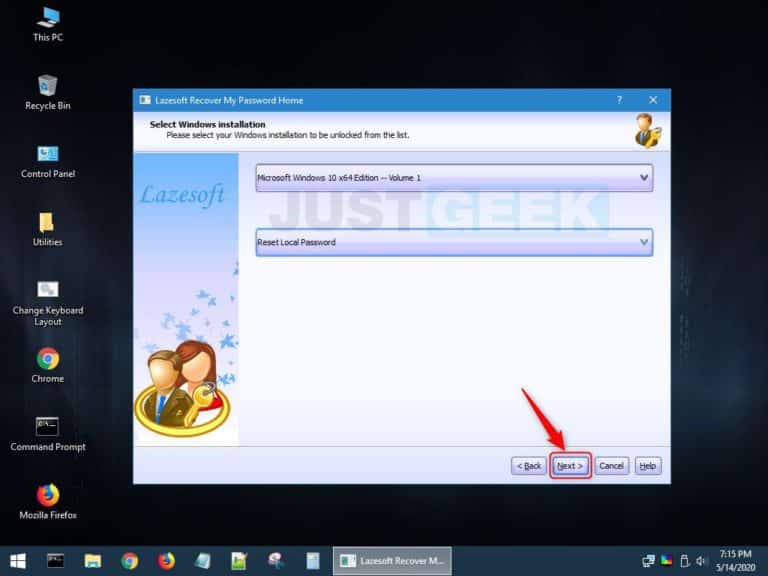
Task: Open the Recycle Bin icon
Action: (48, 93)
